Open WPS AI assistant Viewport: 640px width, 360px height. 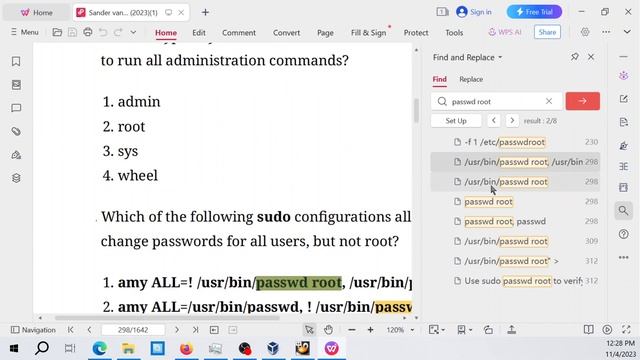(x=504, y=32)
